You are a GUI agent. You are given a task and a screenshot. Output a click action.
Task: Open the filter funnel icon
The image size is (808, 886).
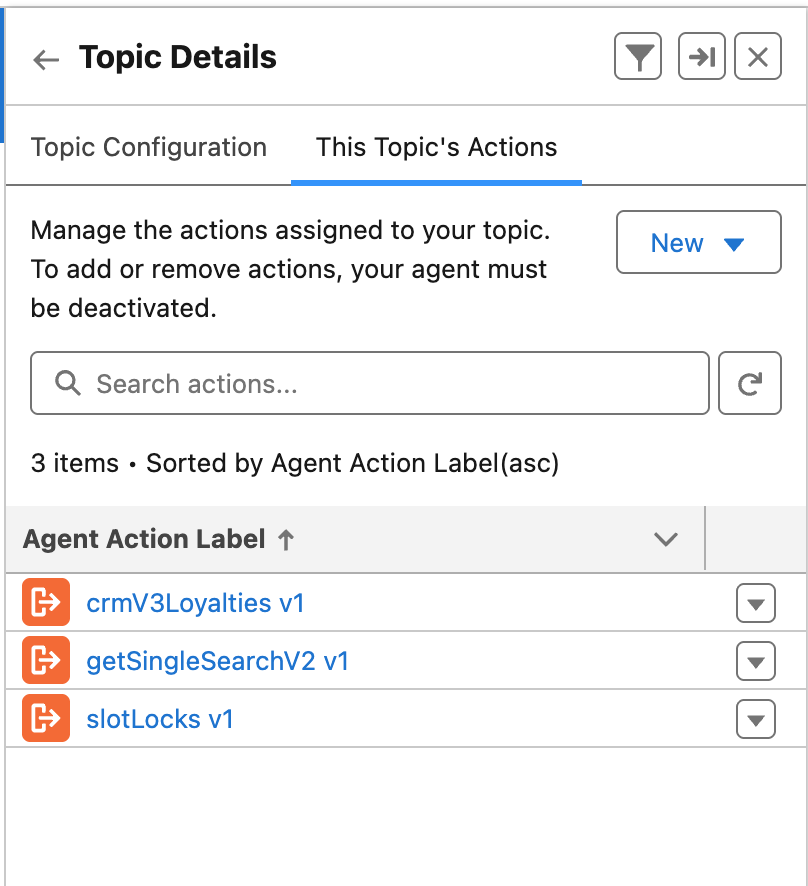(x=638, y=58)
